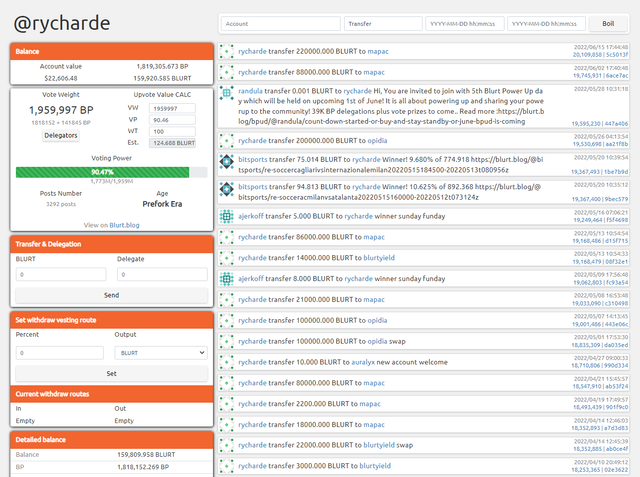The width and height of the screenshot is (640, 477).
Task: Click the Delegators button
Action: pyautogui.click(x=61, y=135)
